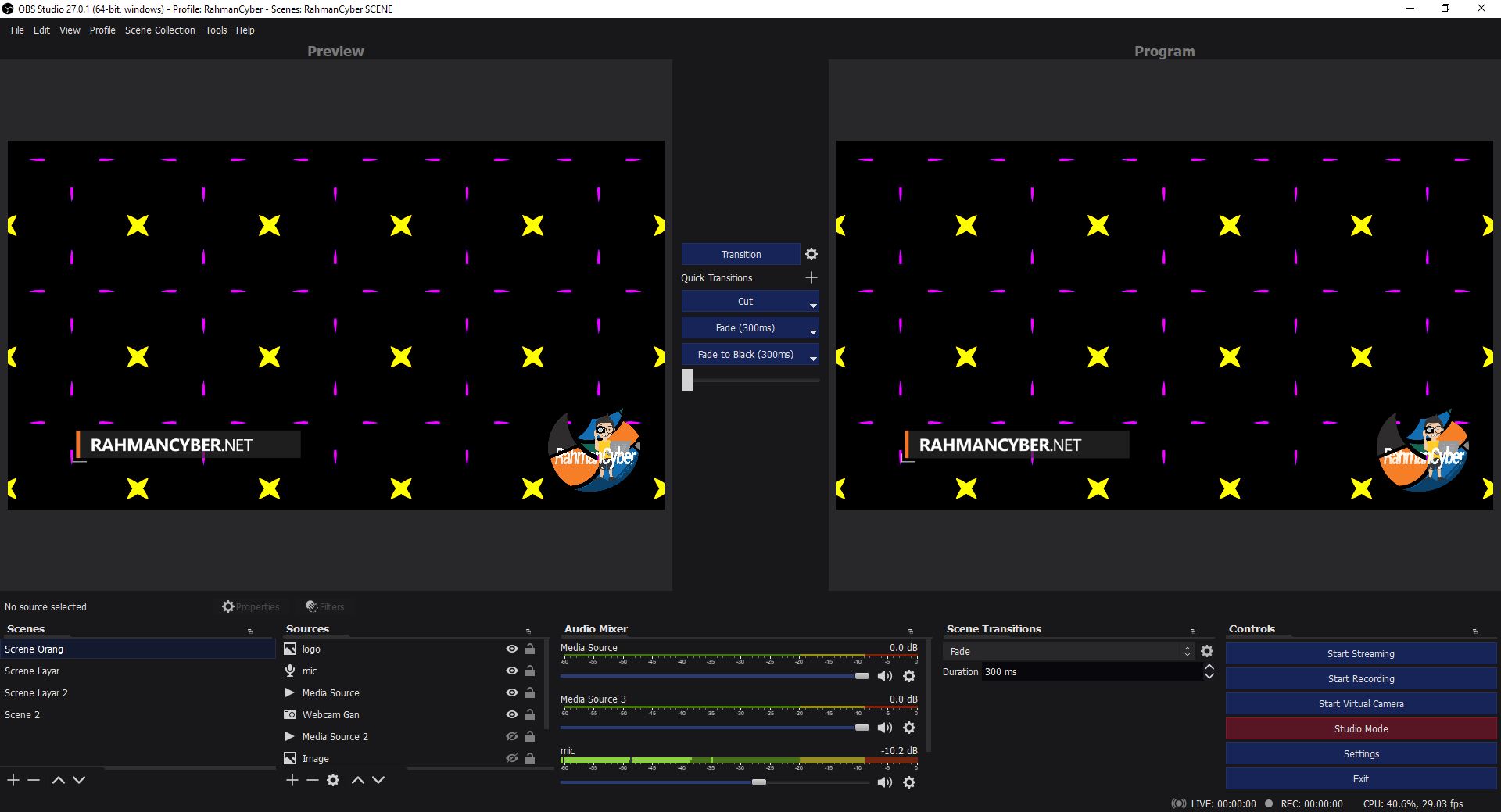Hide the Media Source layer
This screenshot has width=1501, height=812.
point(512,692)
